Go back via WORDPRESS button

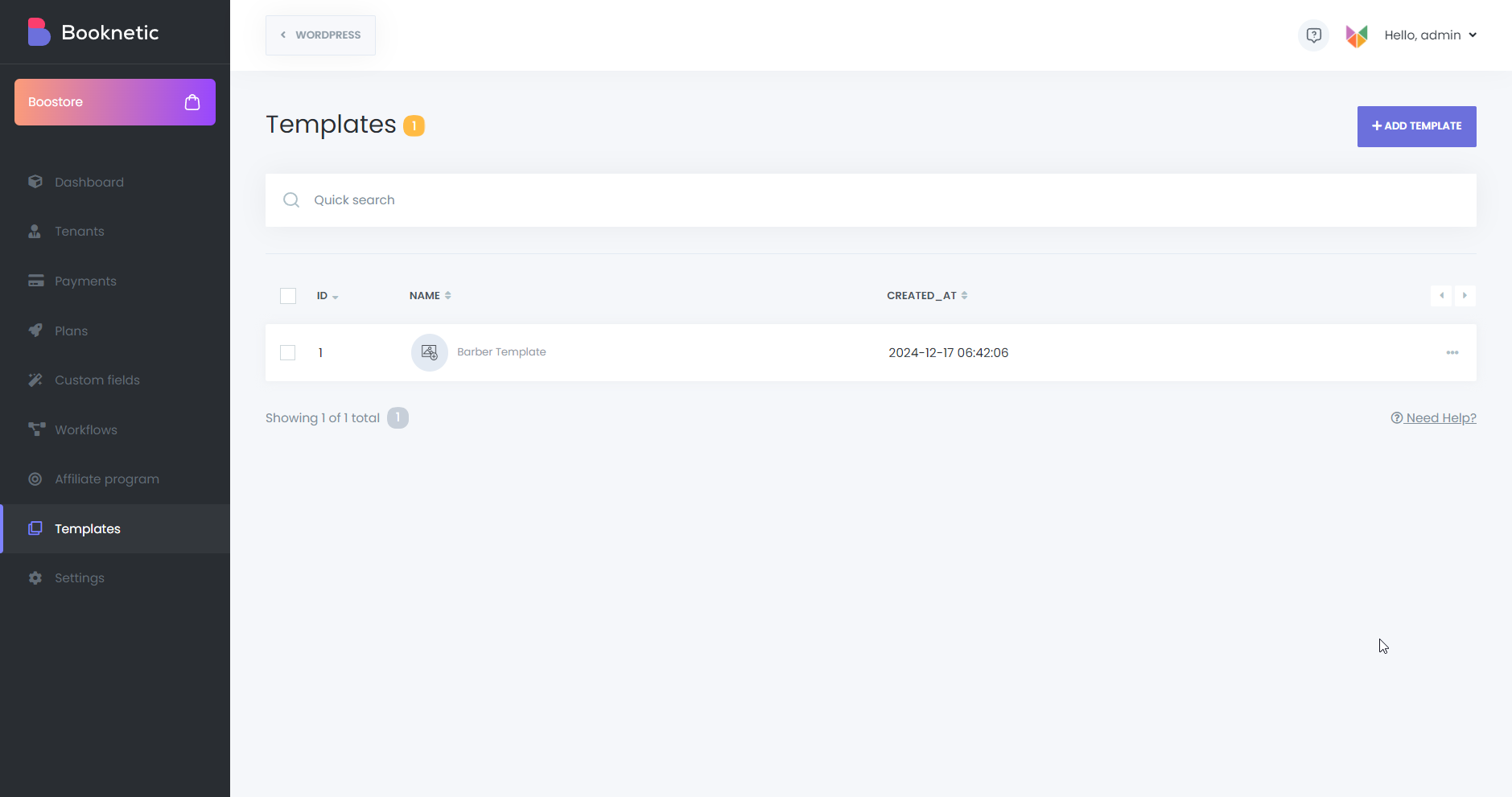[x=320, y=35]
